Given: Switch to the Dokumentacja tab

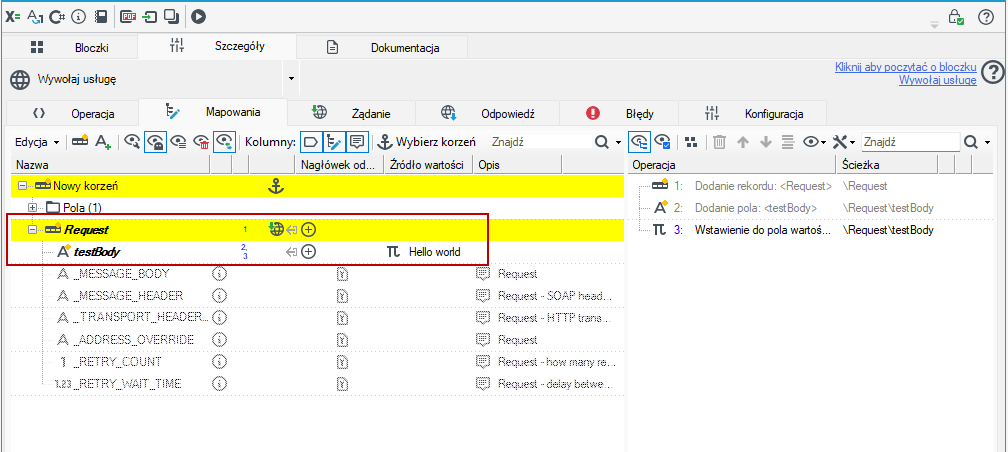Looking at the screenshot, I should pos(382,48).
